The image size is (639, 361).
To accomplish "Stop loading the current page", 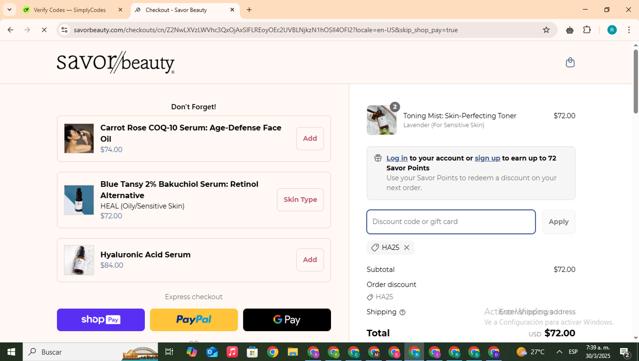I will [x=44, y=30].
